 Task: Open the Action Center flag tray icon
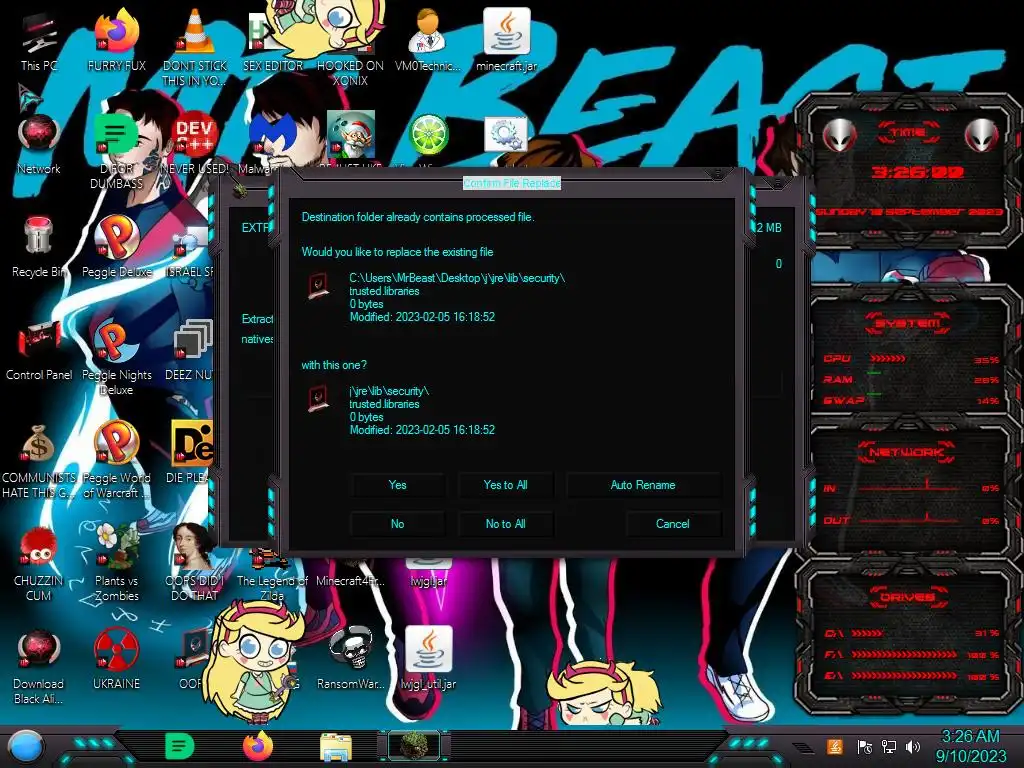864,746
